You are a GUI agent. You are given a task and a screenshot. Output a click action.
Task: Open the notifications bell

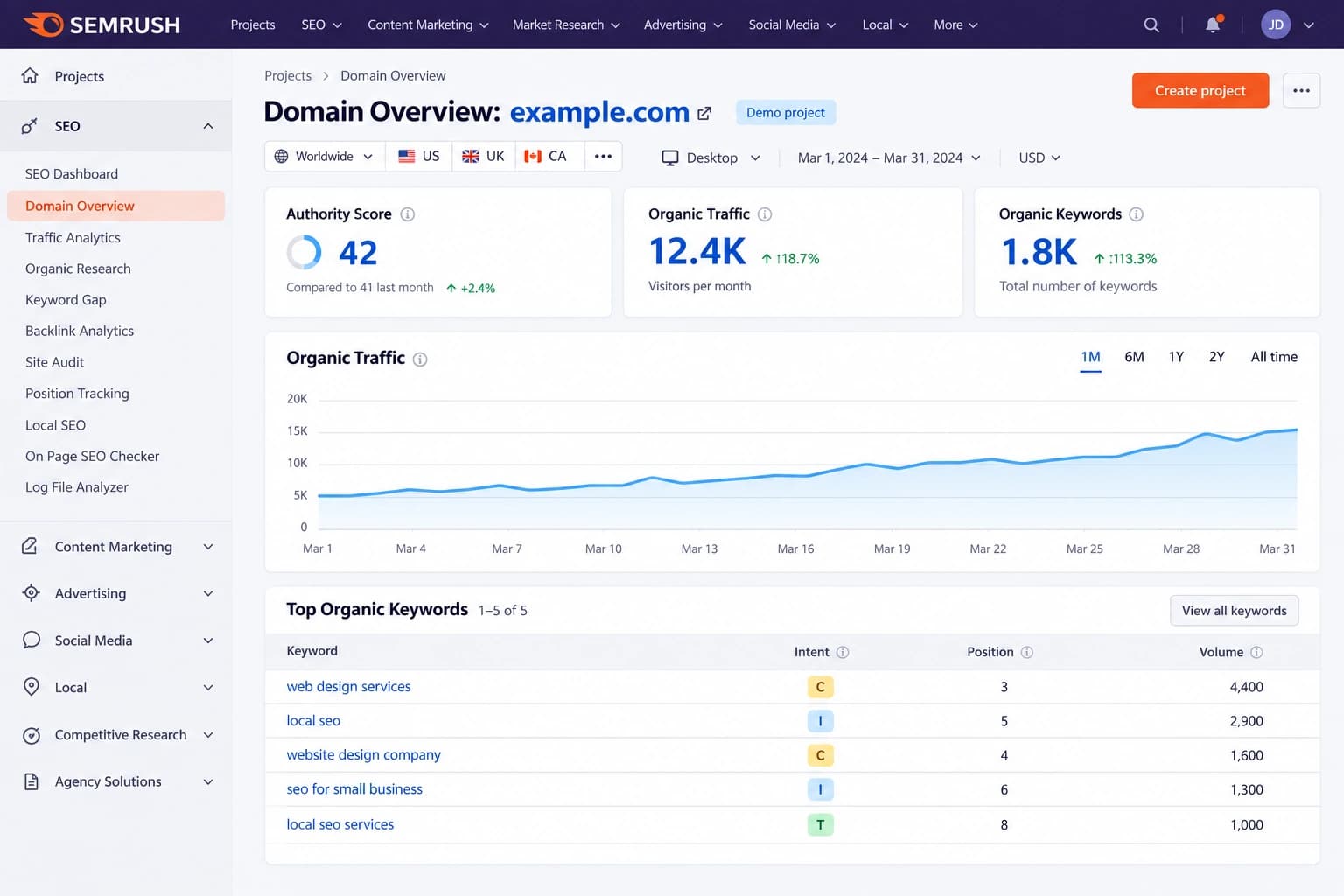click(1213, 24)
